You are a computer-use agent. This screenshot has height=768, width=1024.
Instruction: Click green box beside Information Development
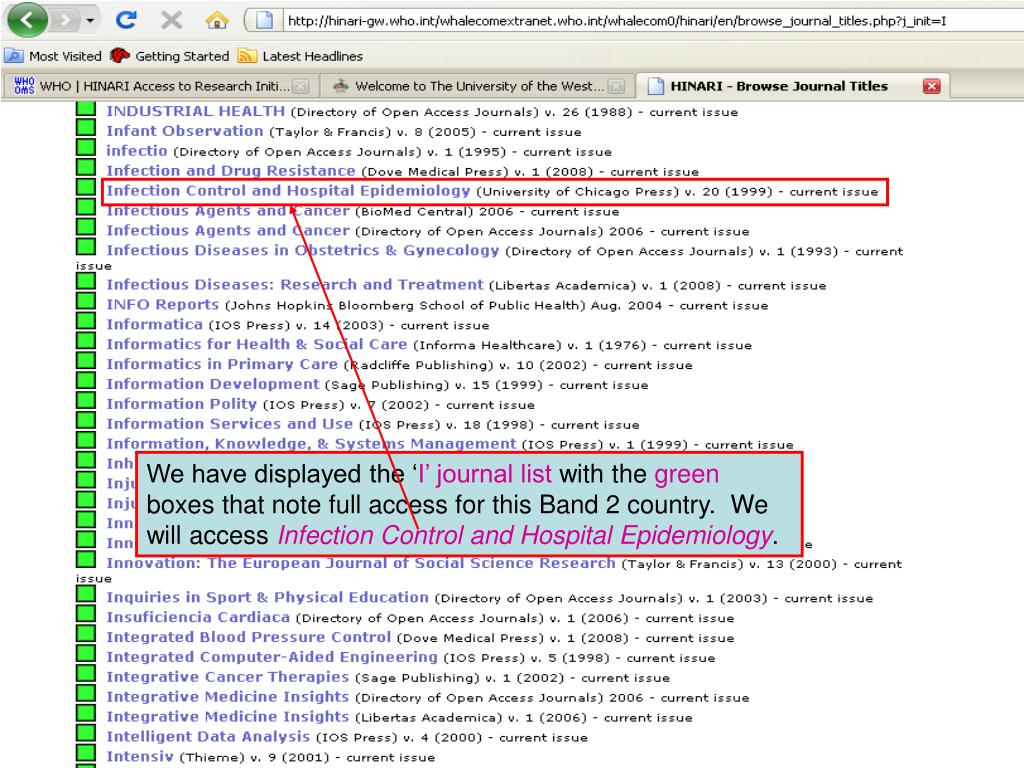[86, 380]
